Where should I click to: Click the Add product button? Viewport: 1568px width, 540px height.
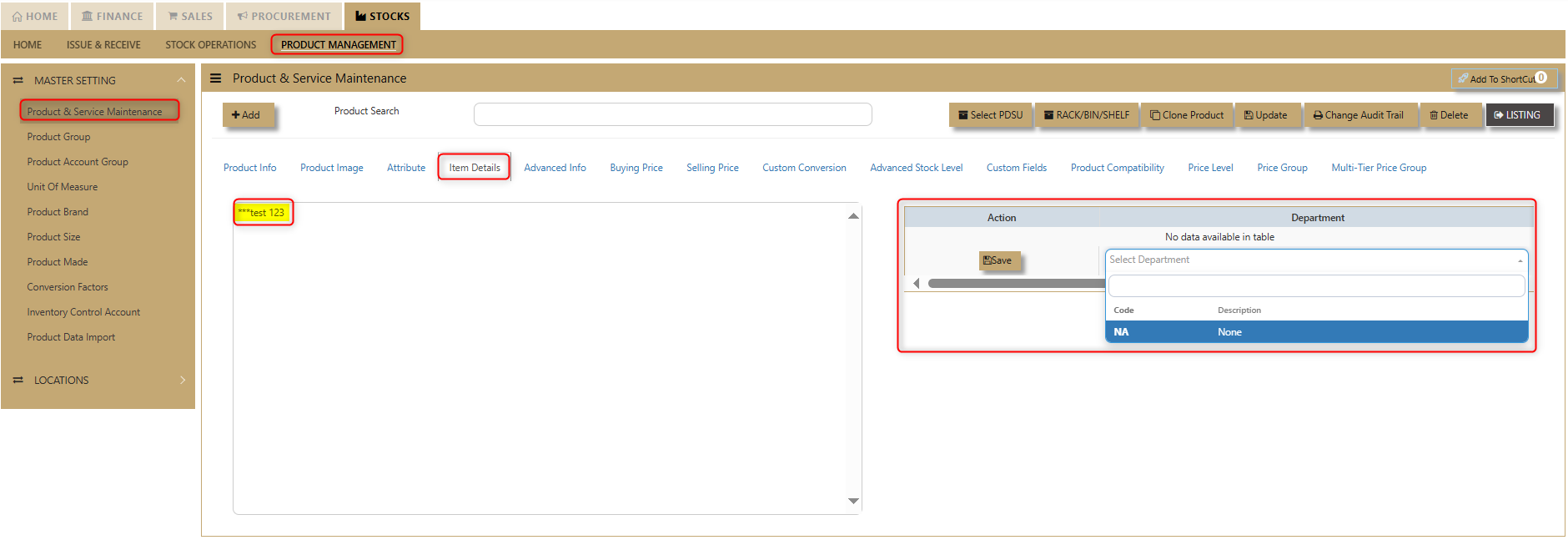point(246,115)
